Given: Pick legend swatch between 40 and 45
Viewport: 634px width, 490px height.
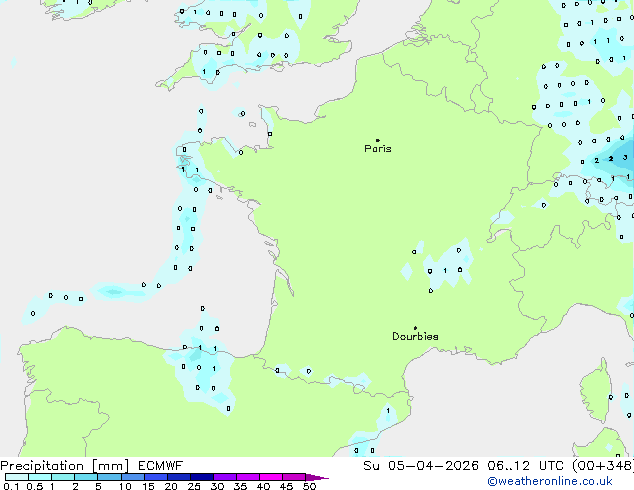Looking at the screenshot, I should coord(271,477).
